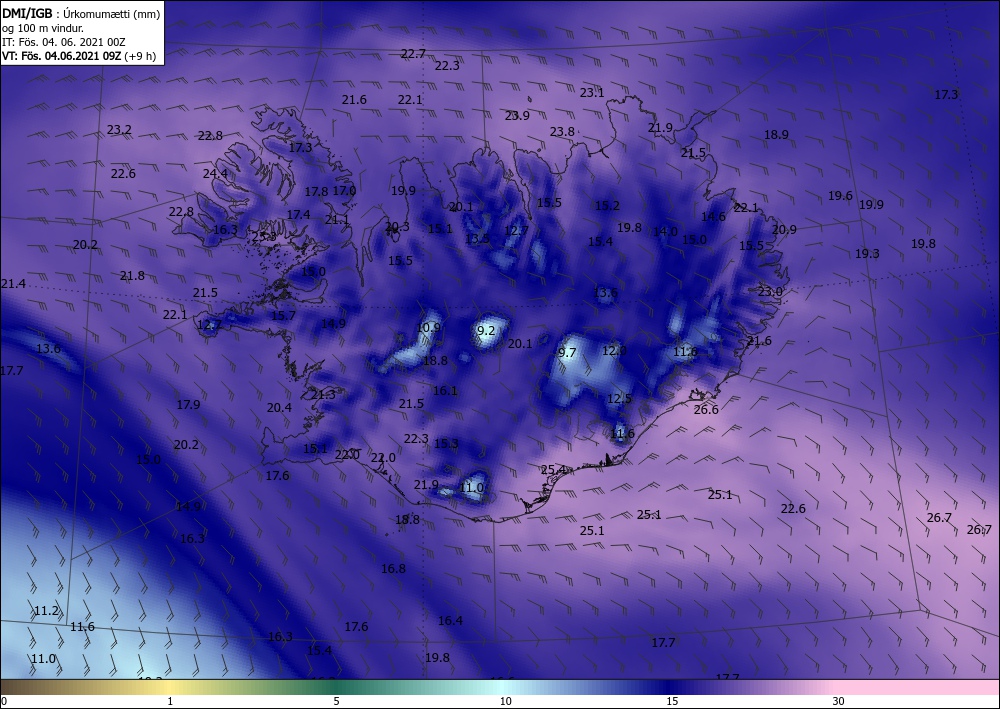Click the map value '11.2'
The image size is (1000, 709).
pyautogui.click(x=46, y=611)
